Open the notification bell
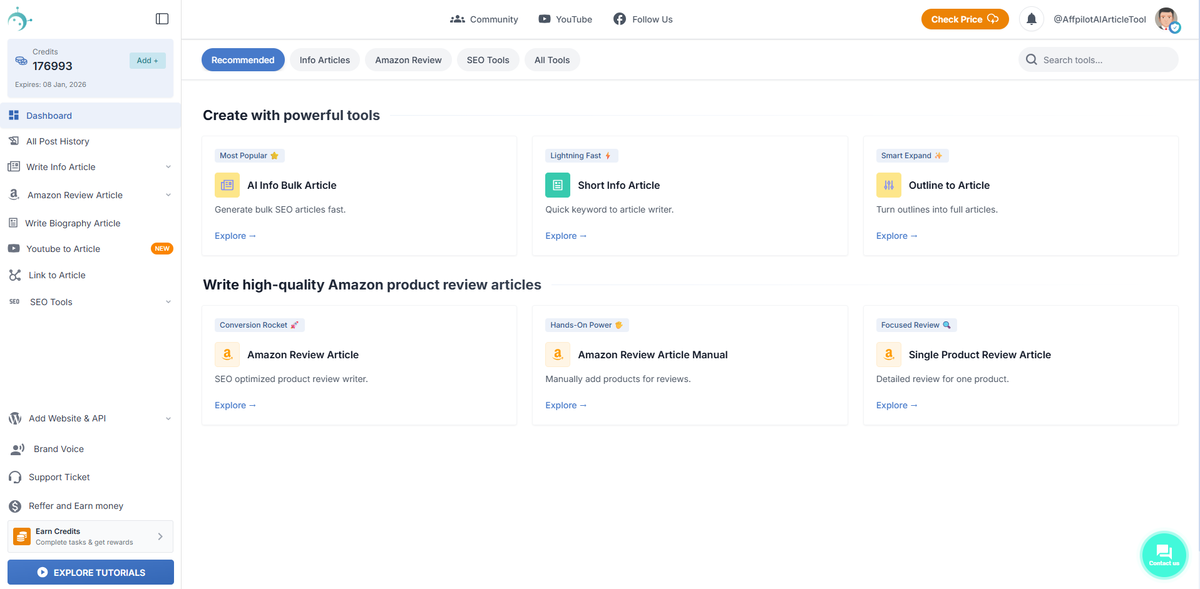The height and width of the screenshot is (589, 1200). (x=1031, y=18)
